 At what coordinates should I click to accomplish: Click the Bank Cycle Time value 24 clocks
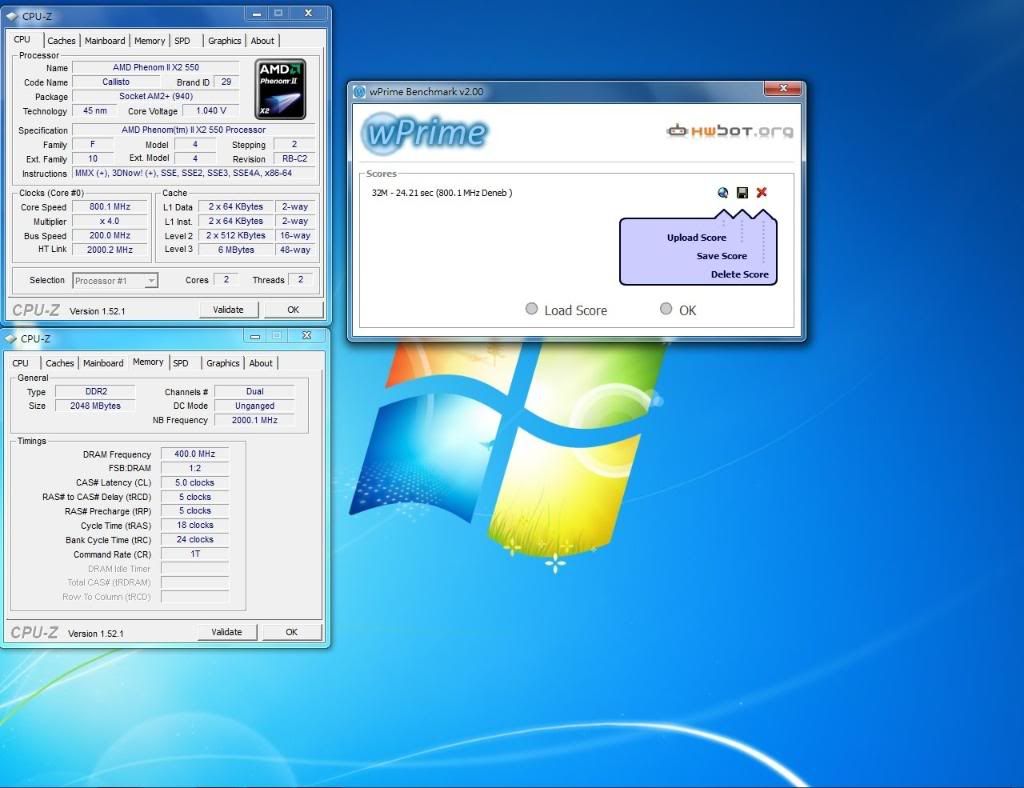click(195, 540)
